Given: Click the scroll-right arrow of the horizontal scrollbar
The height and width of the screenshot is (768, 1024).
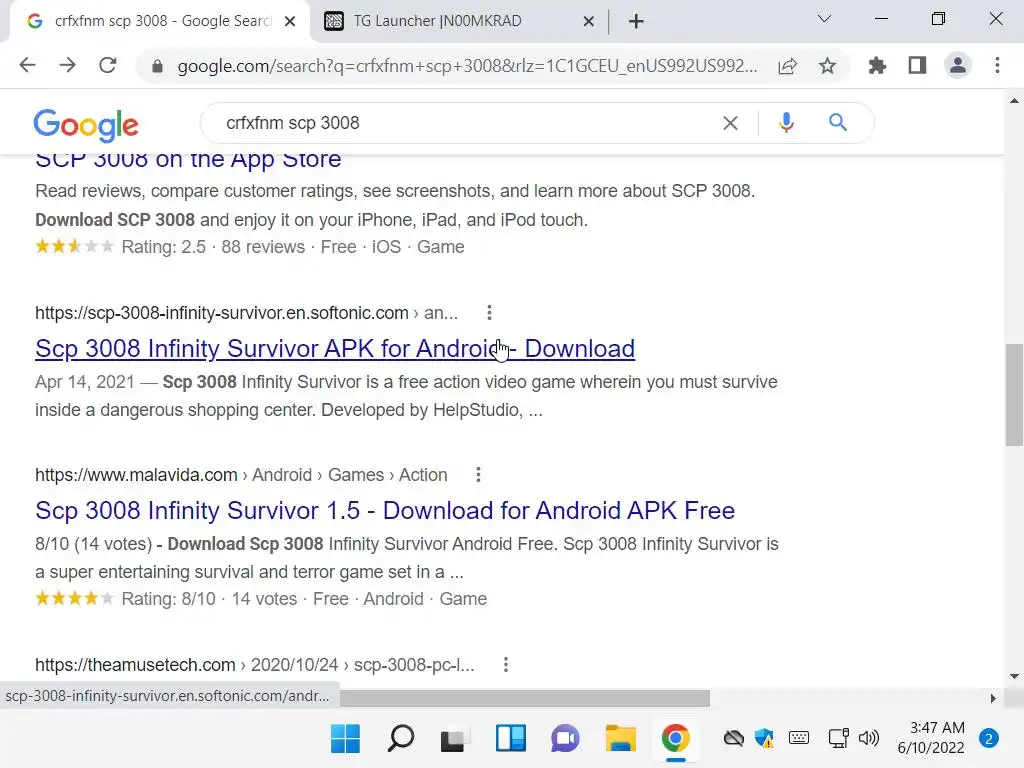Looking at the screenshot, I should click(x=993, y=698).
